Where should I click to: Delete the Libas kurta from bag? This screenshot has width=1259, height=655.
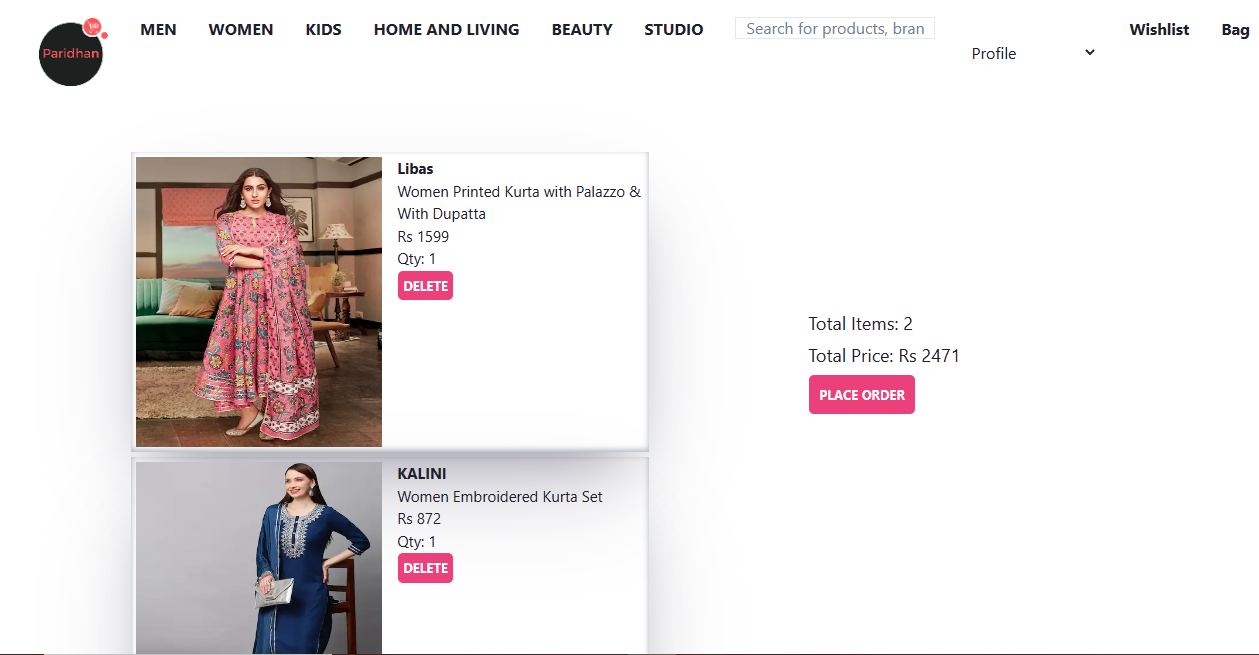pos(425,286)
